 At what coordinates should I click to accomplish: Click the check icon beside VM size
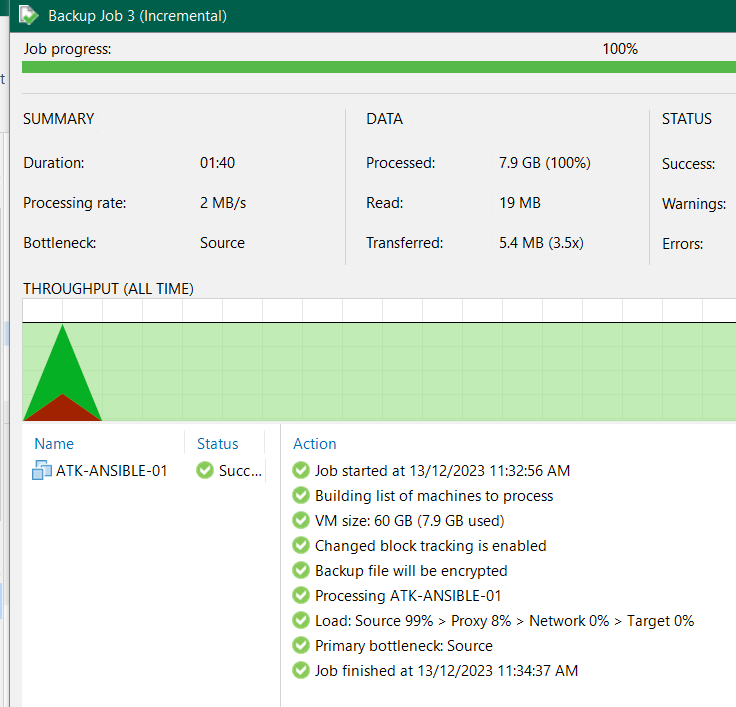pyautogui.click(x=301, y=520)
